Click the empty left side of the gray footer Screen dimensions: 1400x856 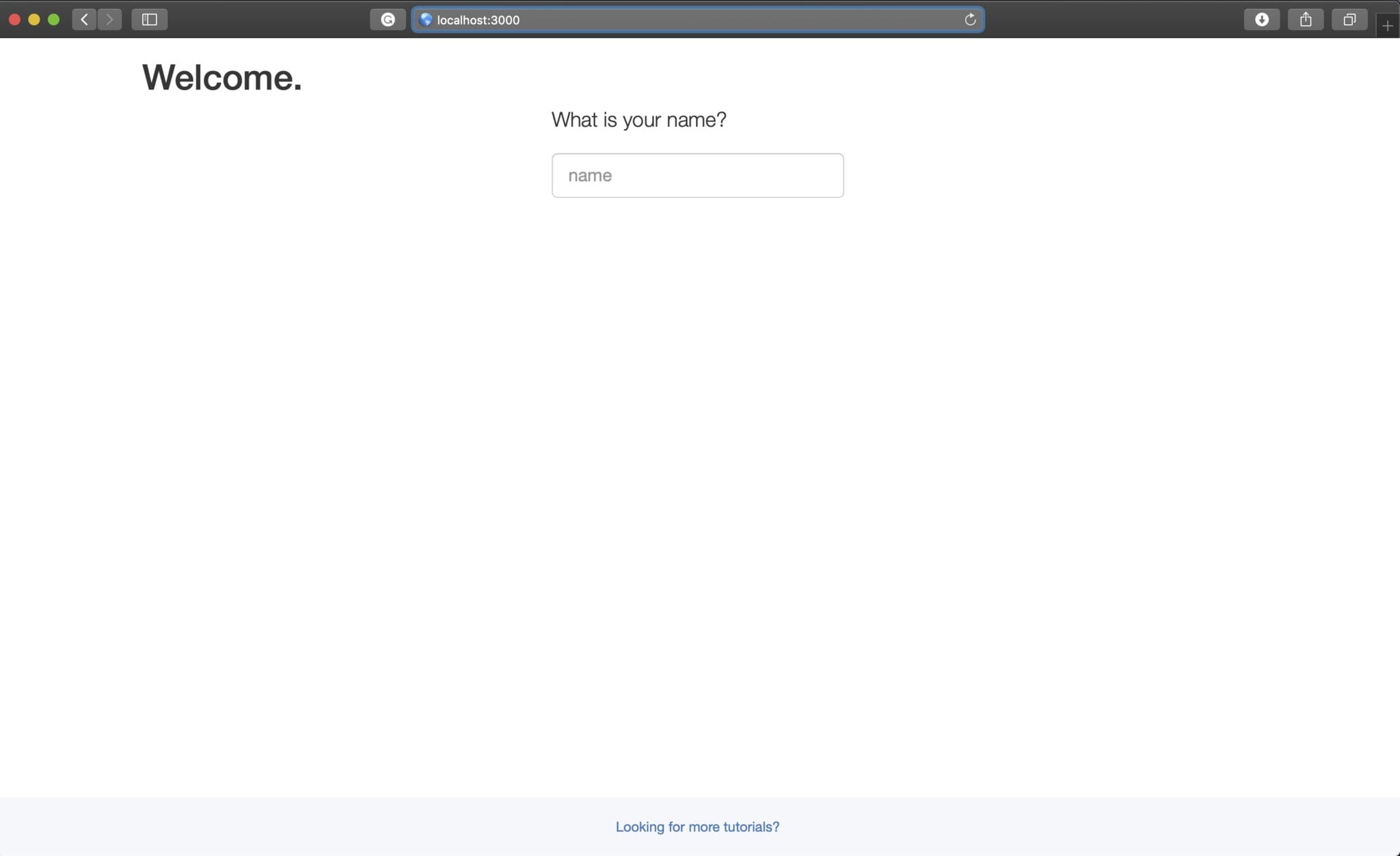pos(205,827)
